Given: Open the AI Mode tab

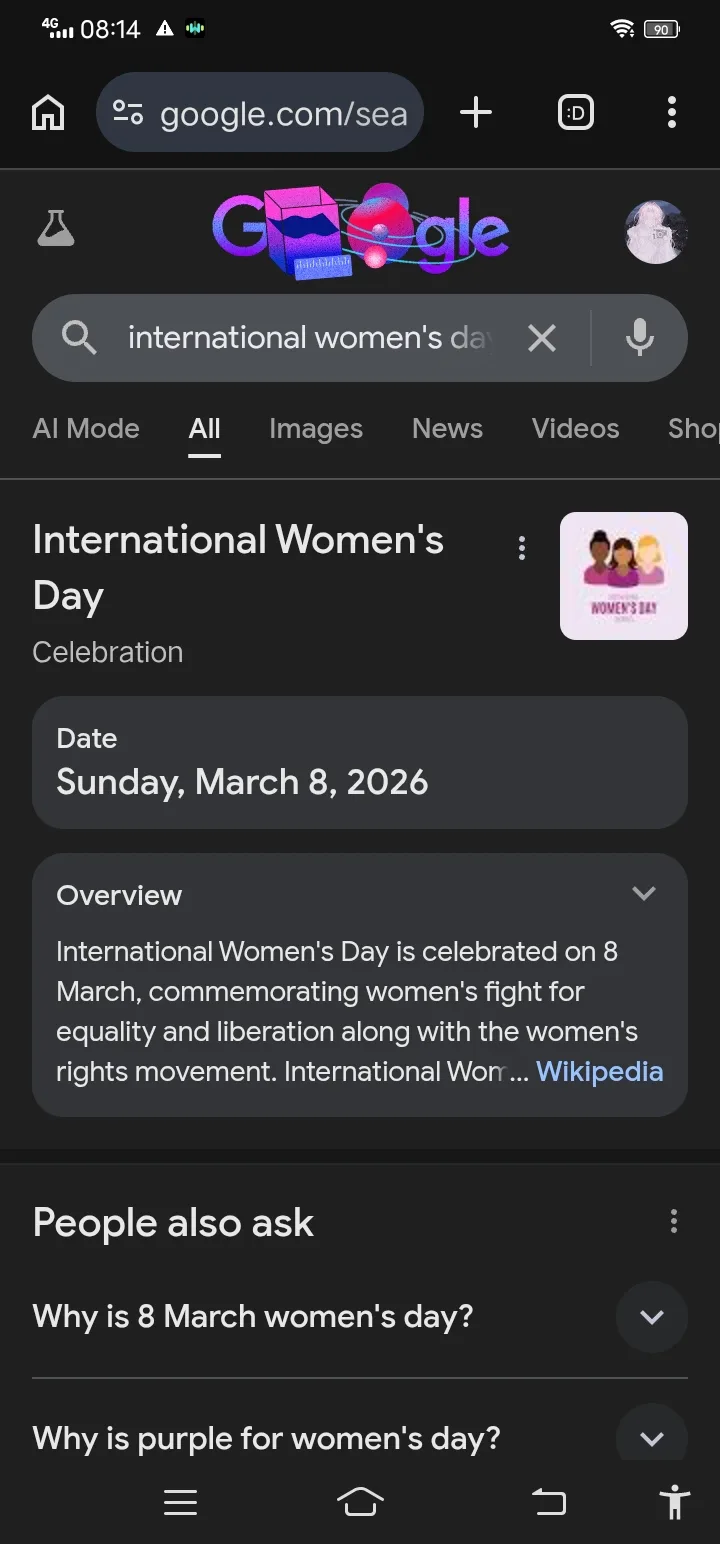Looking at the screenshot, I should point(86,429).
